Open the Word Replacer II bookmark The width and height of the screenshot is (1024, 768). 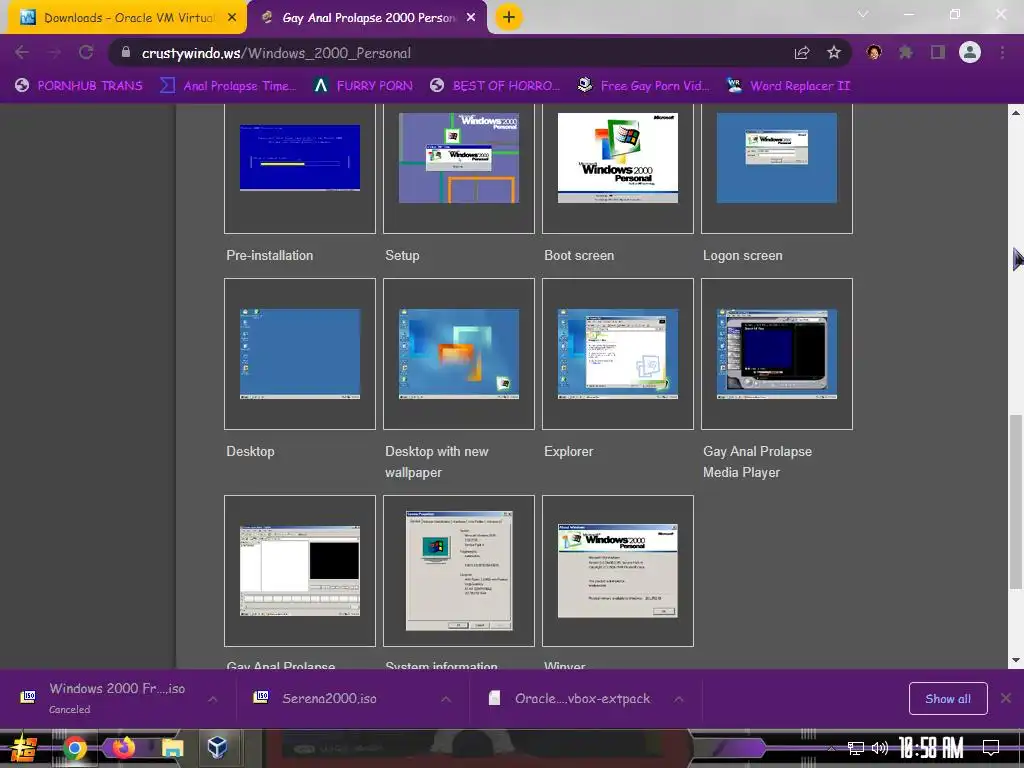[789, 86]
